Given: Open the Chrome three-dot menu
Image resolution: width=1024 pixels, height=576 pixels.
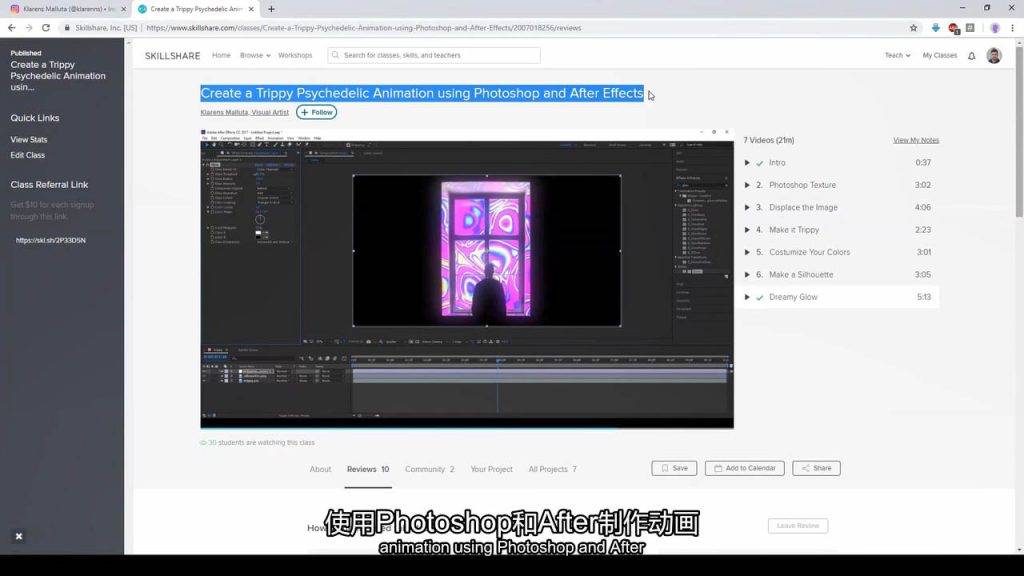Looking at the screenshot, I should (x=1012, y=28).
